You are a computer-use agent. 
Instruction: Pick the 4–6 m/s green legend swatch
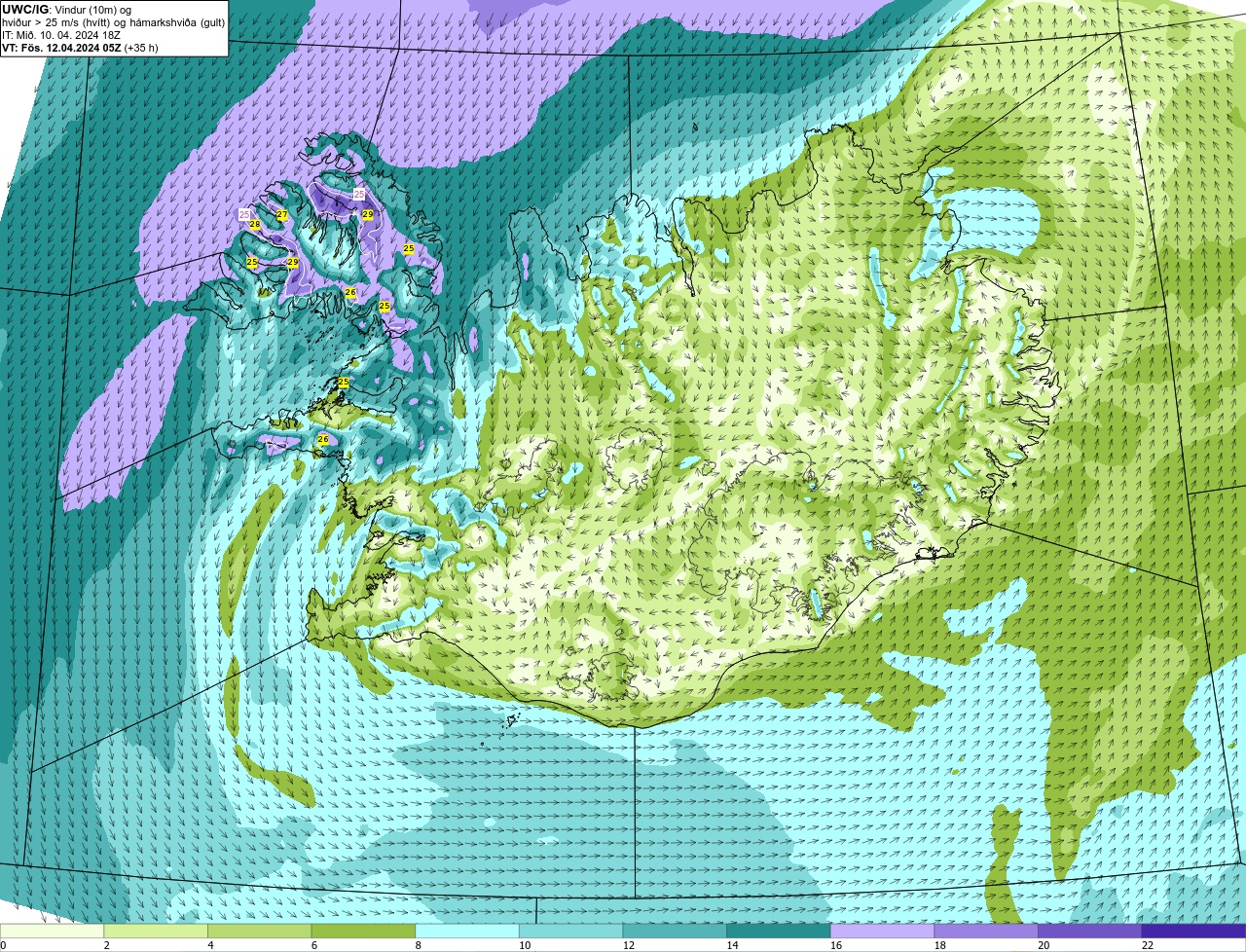click(x=259, y=931)
